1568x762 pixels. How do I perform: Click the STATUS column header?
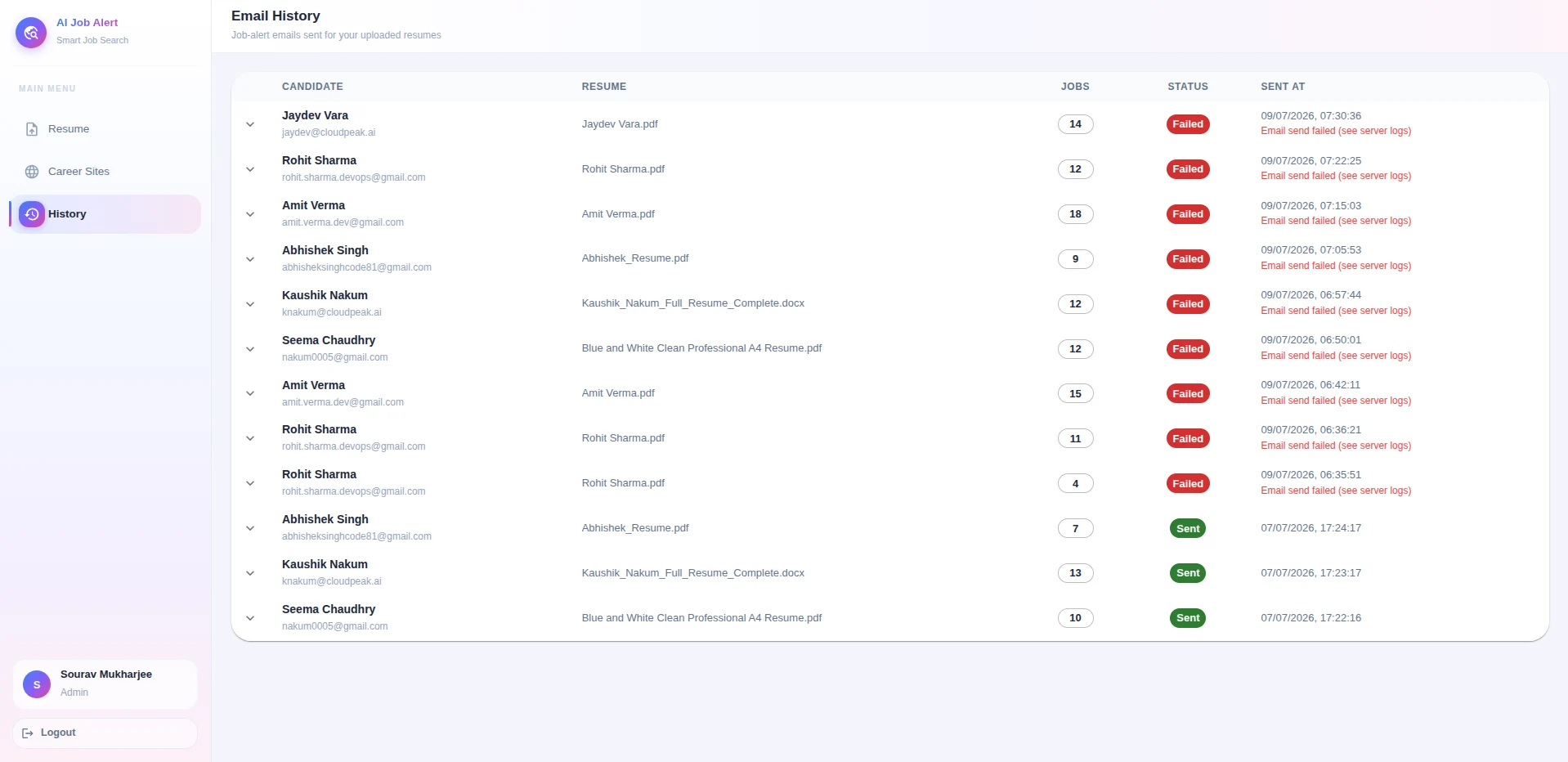1188,87
